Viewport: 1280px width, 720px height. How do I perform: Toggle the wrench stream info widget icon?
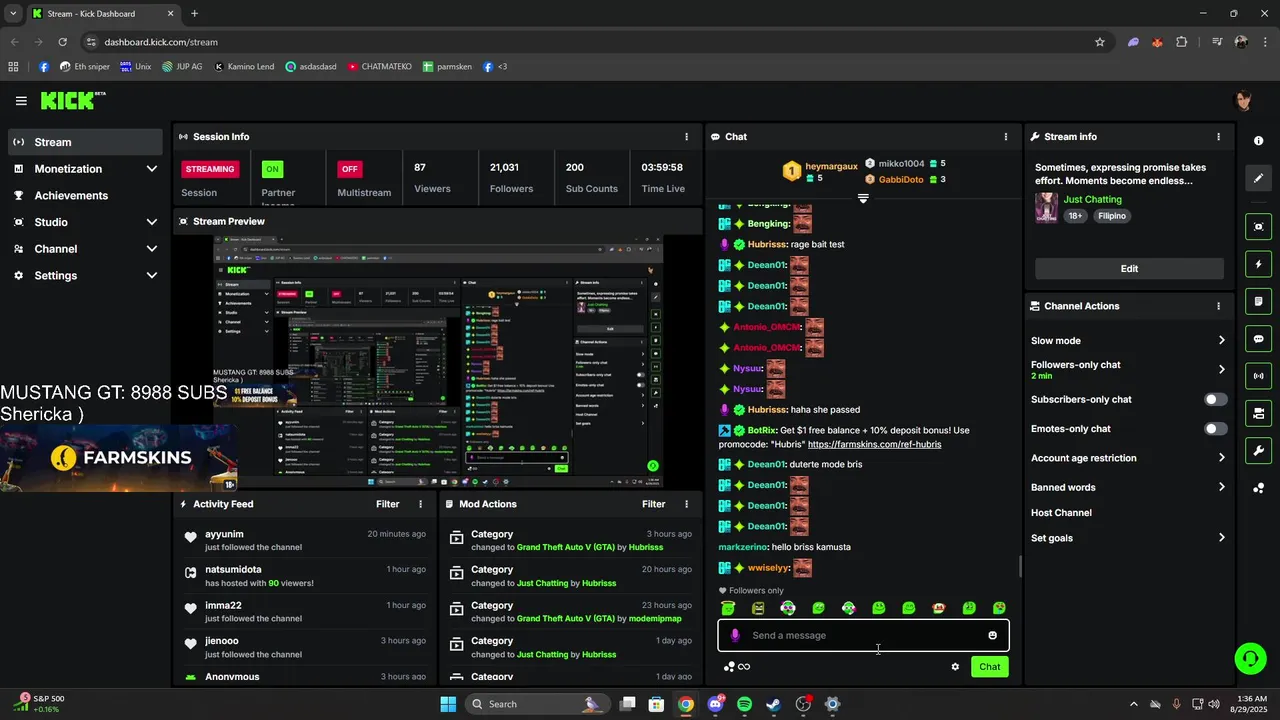point(1259,450)
